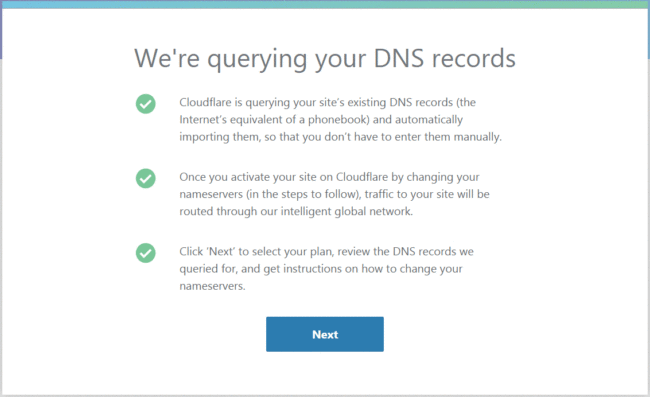This screenshot has height=397, width=650.
Task: Click 'automatically' in the first paragraph
Action: [x=429, y=119]
